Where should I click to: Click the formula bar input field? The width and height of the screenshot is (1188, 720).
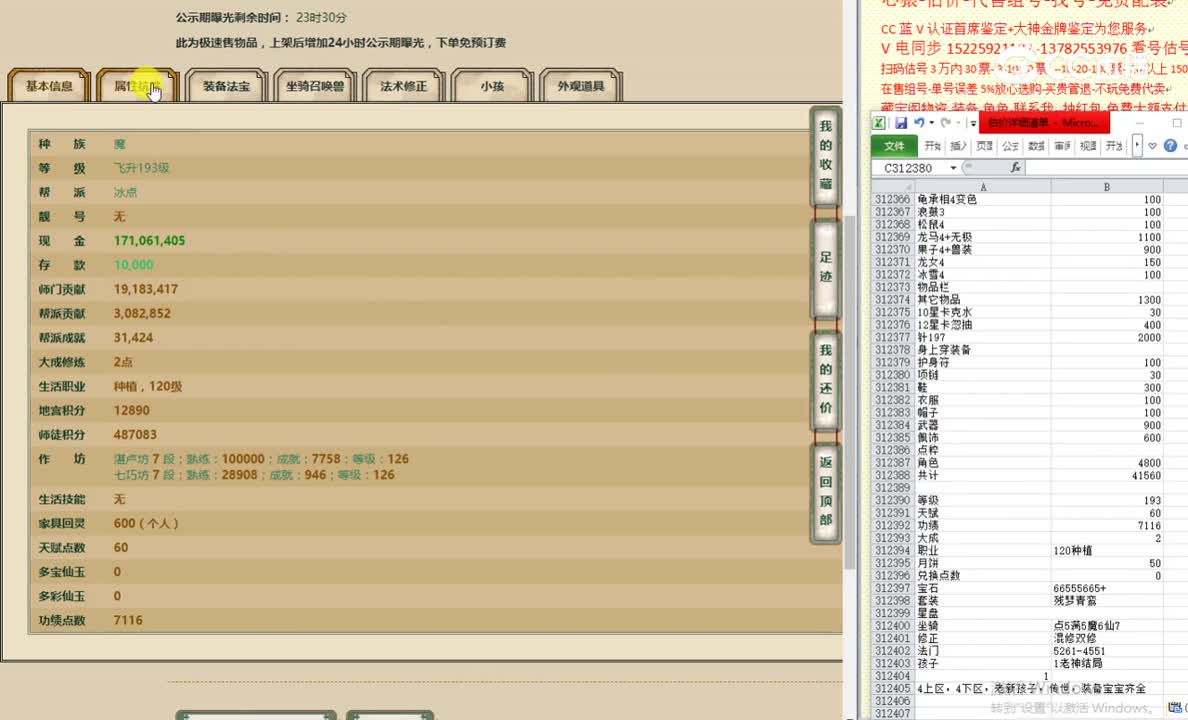[1100, 167]
